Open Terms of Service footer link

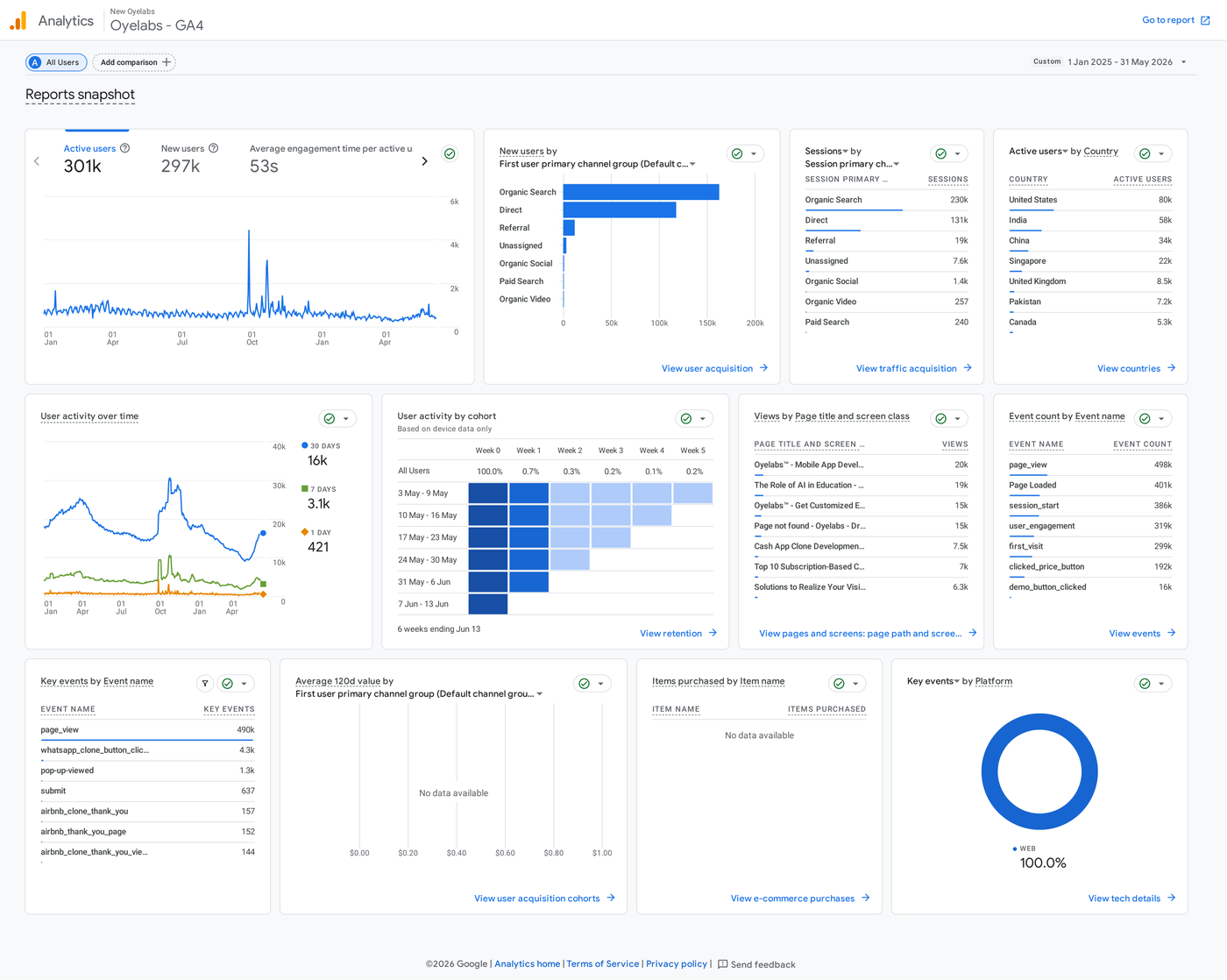[603, 963]
